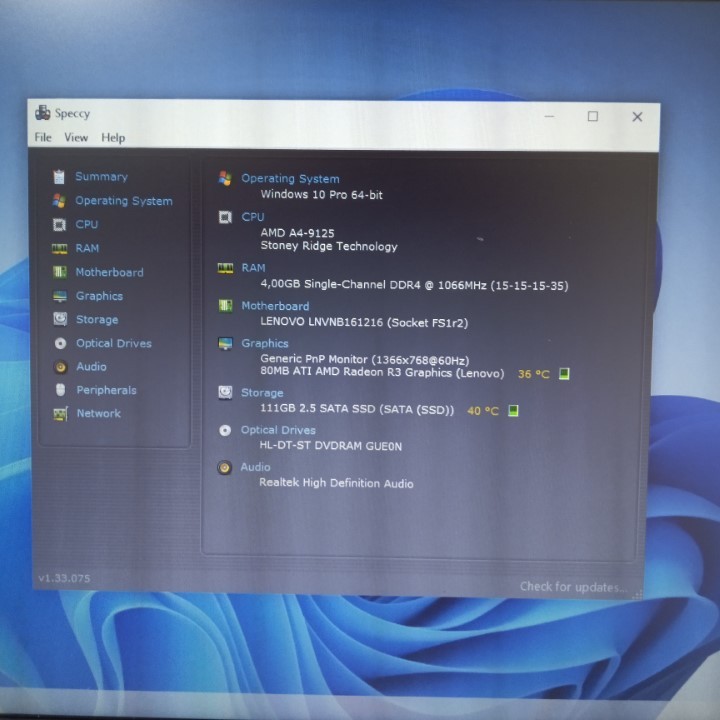Click the Peripherals mouse icon in sidebar
Screen dimensions: 720x720
pyautogui.click(x=60, y=390)
